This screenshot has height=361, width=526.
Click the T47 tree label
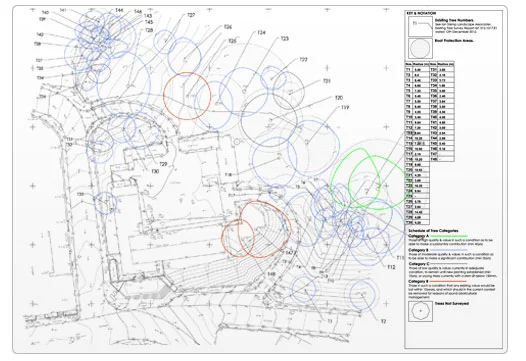[x=289, y=252]
